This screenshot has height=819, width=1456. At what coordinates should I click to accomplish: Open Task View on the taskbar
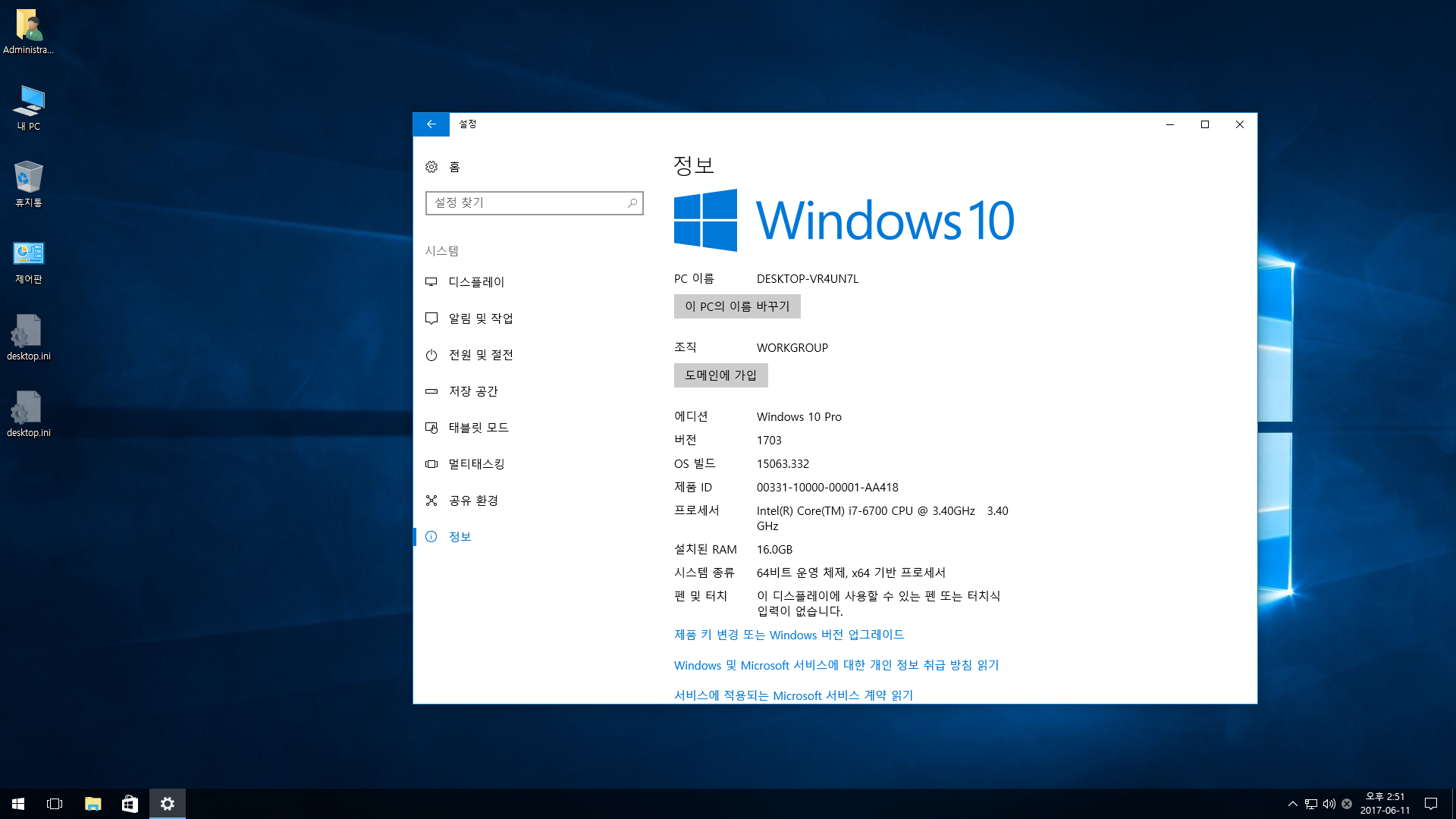tap(55, 804)
